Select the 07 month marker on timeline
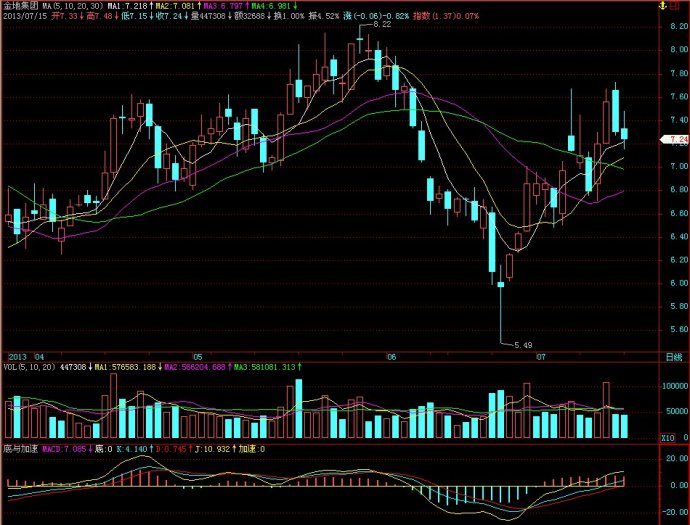690x525 pixels. pyautogui.click(x=541, y=357)
